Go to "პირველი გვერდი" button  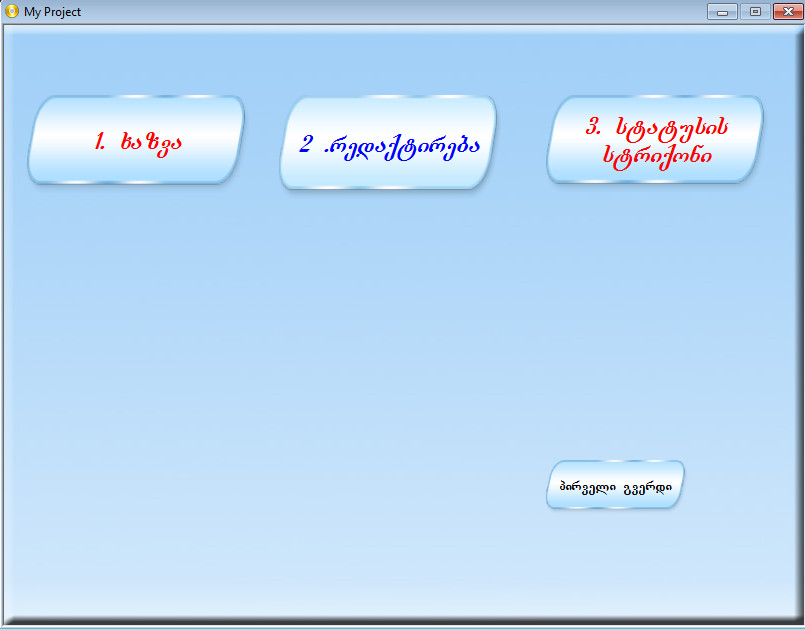click(615, 485)
